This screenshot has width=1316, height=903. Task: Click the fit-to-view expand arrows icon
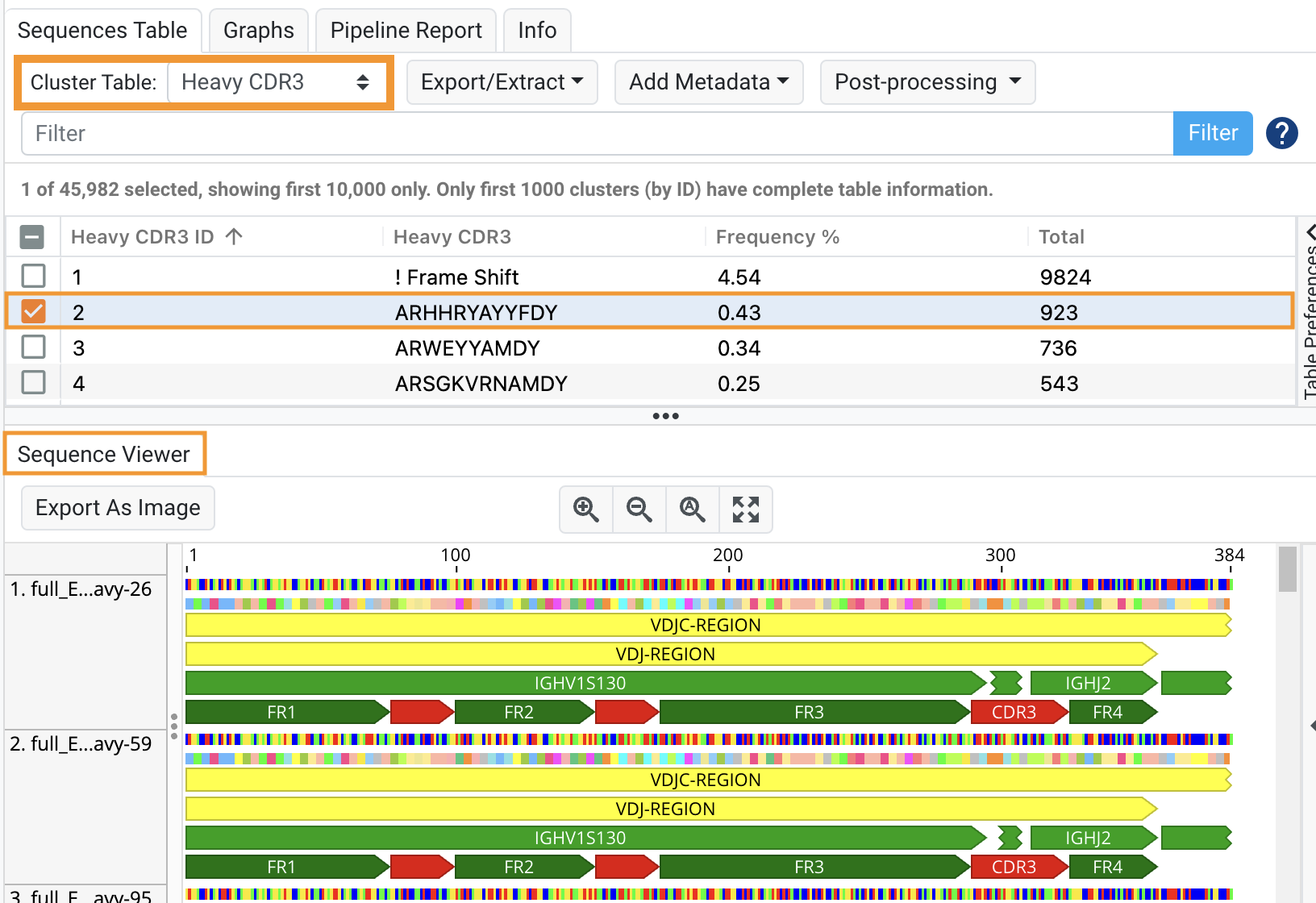point(746,510)
